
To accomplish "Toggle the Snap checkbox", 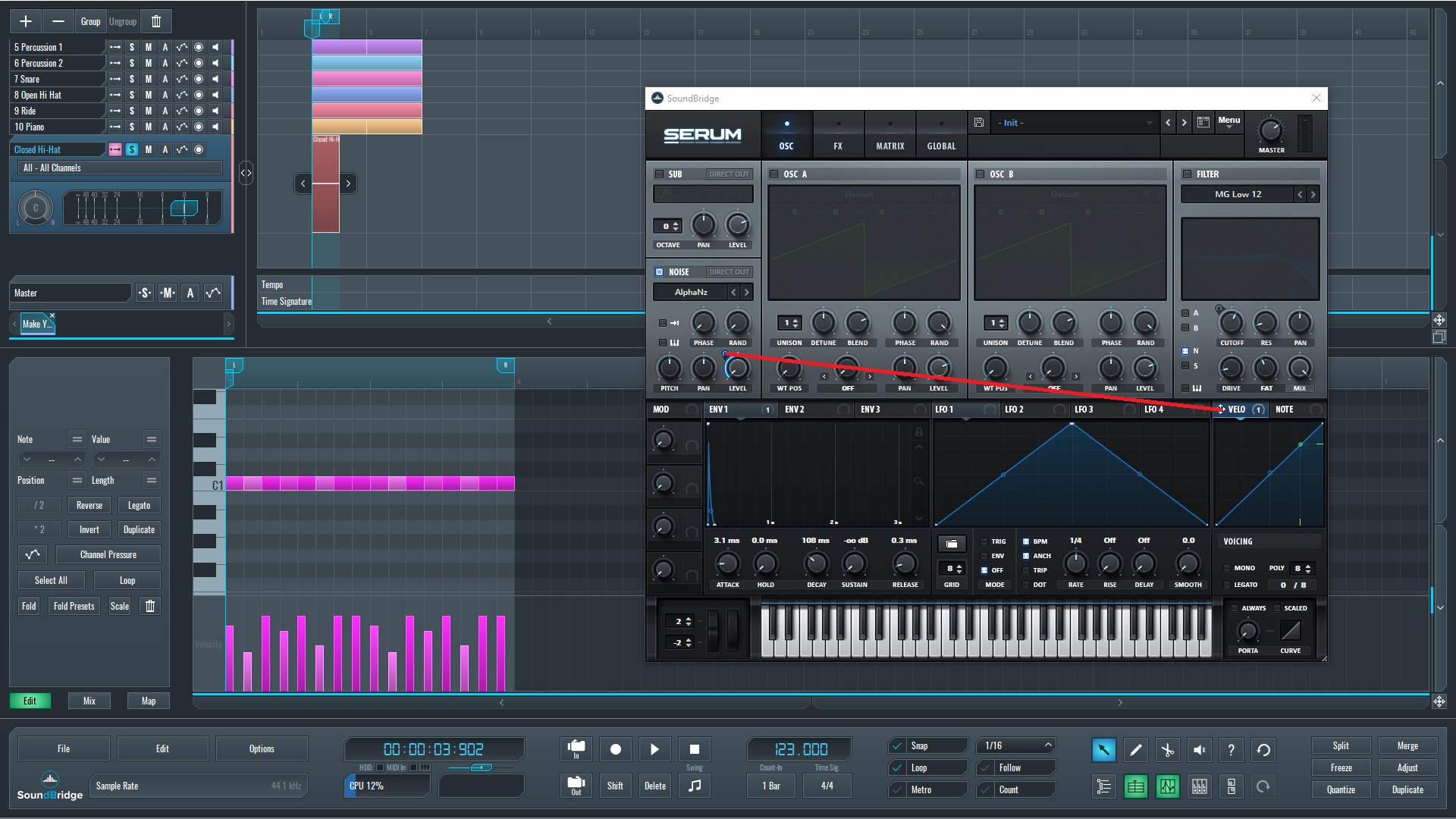I will coord(897,745).
